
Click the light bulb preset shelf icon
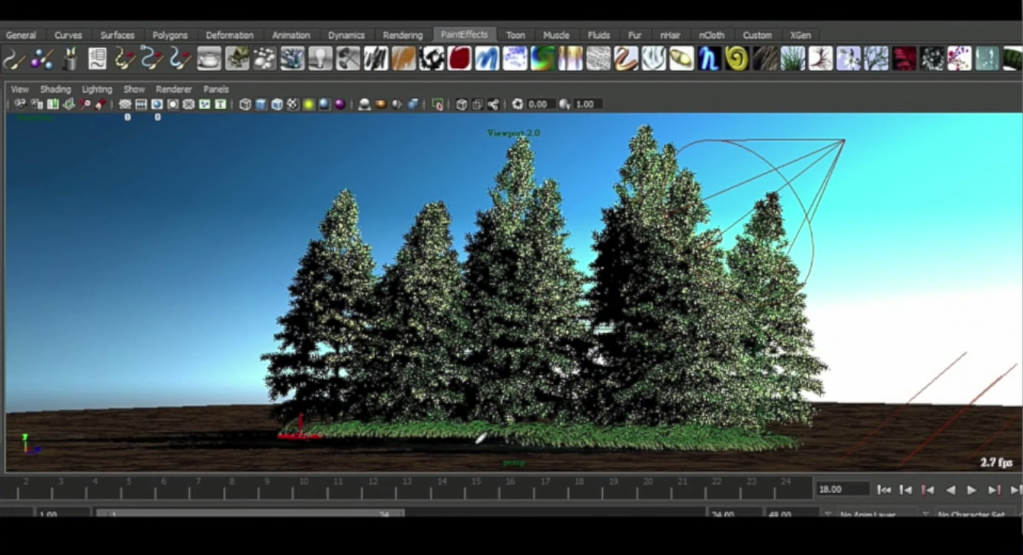320,59
